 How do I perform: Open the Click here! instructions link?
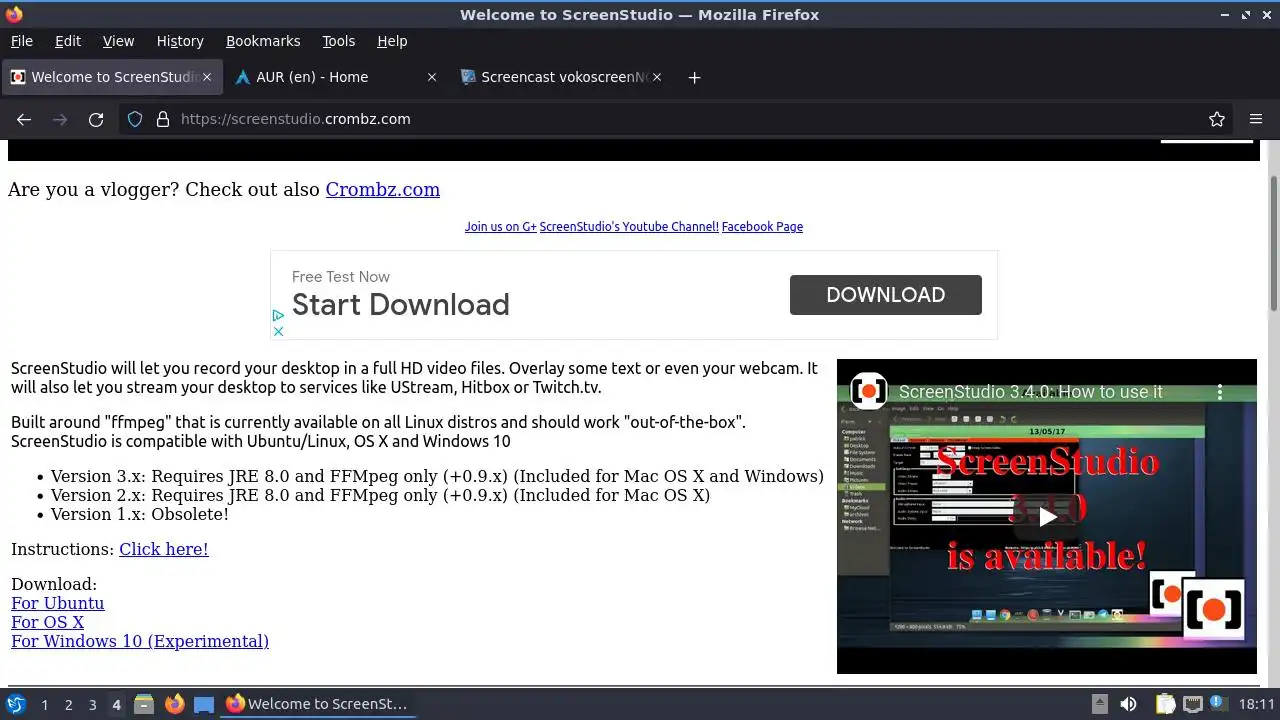click(164, 549)
